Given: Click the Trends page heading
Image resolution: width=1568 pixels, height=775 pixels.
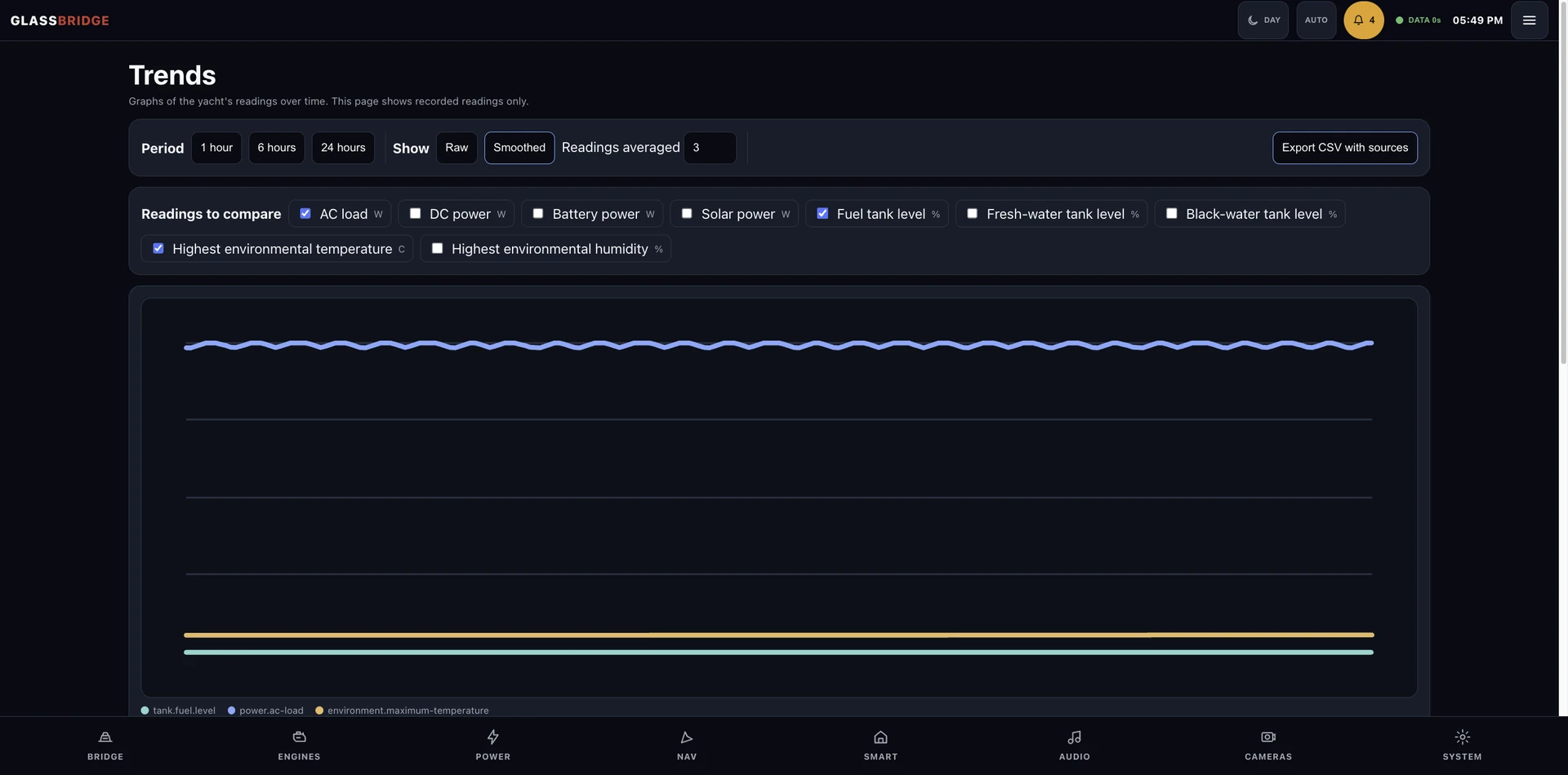Looking at the screenshot, I should (172, 75).
